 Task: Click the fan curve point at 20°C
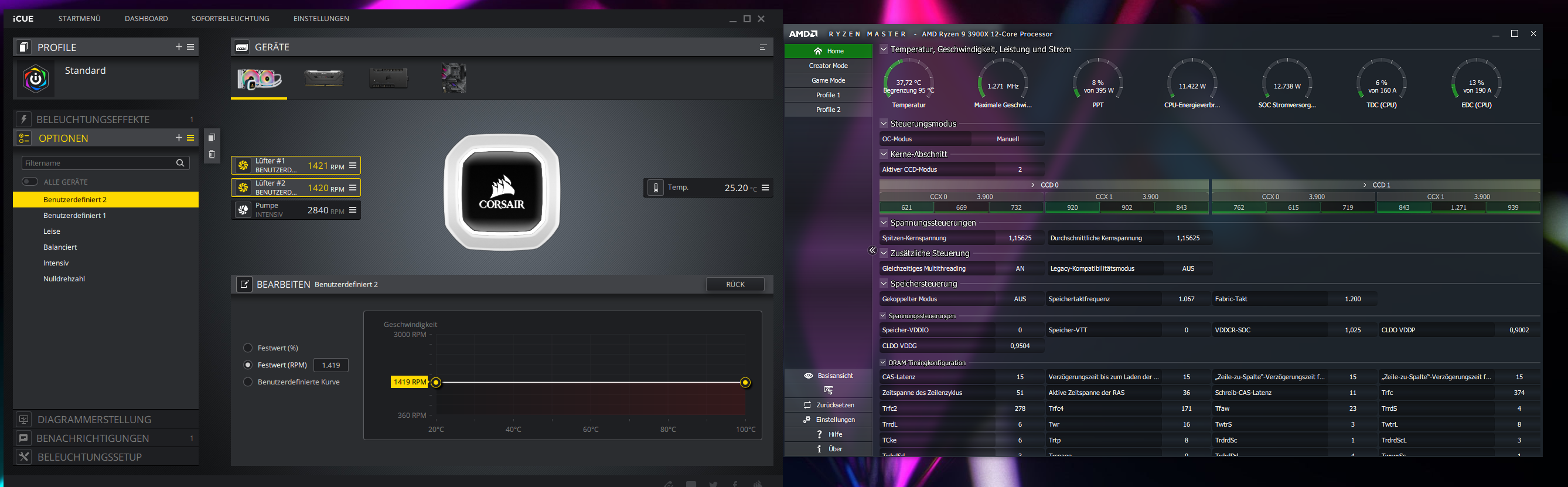[x=436, y=382]
